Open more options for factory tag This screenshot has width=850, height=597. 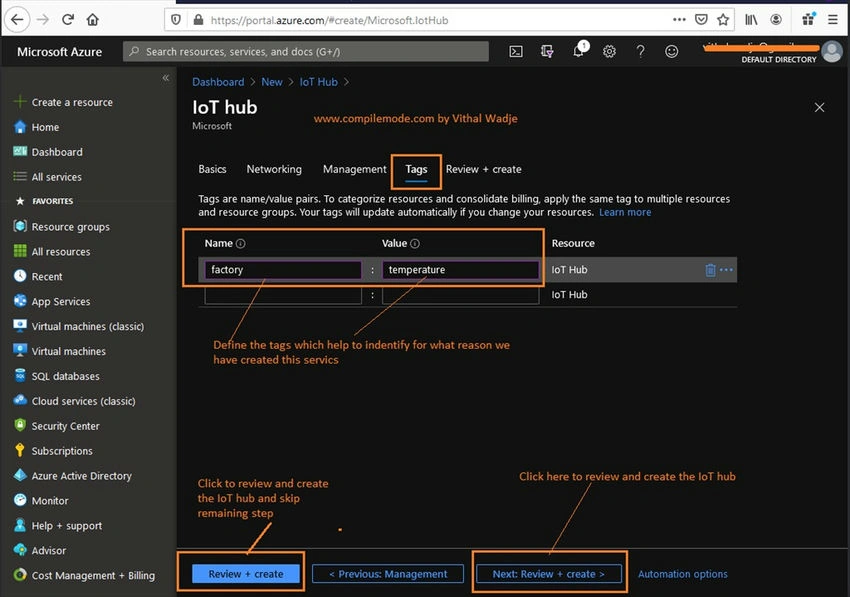click(726, 269)
